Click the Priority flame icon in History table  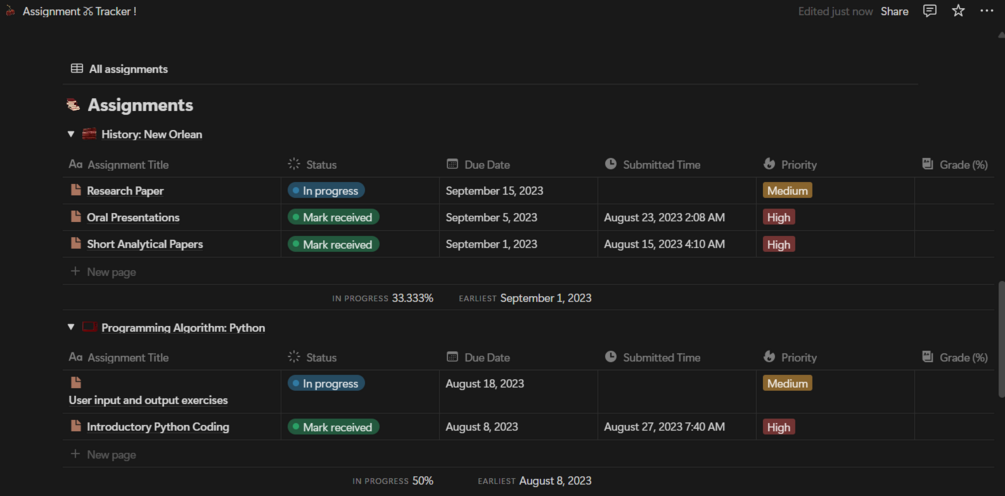click(x=769, y=164)
